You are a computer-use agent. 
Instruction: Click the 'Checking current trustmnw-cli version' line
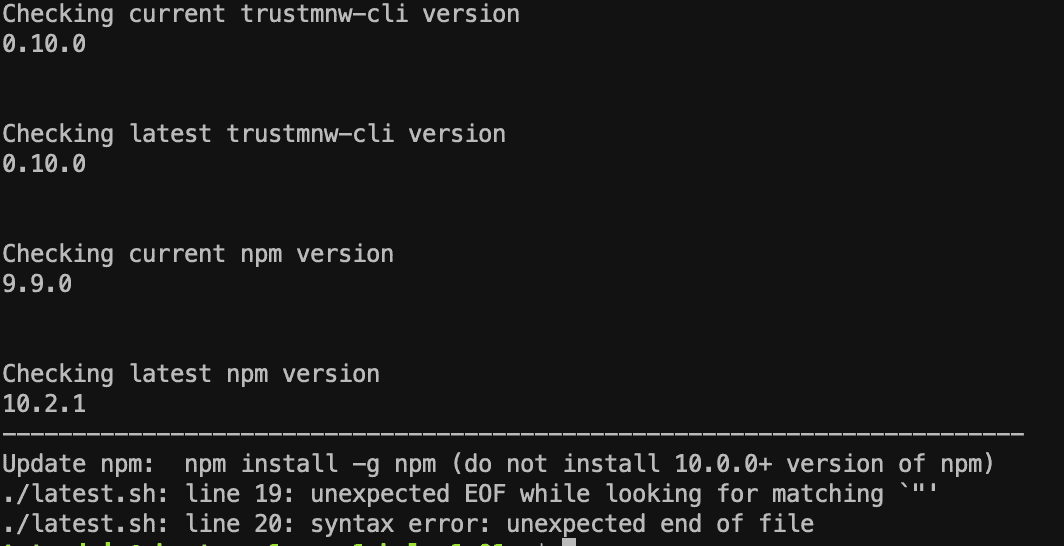click(261, 14)
